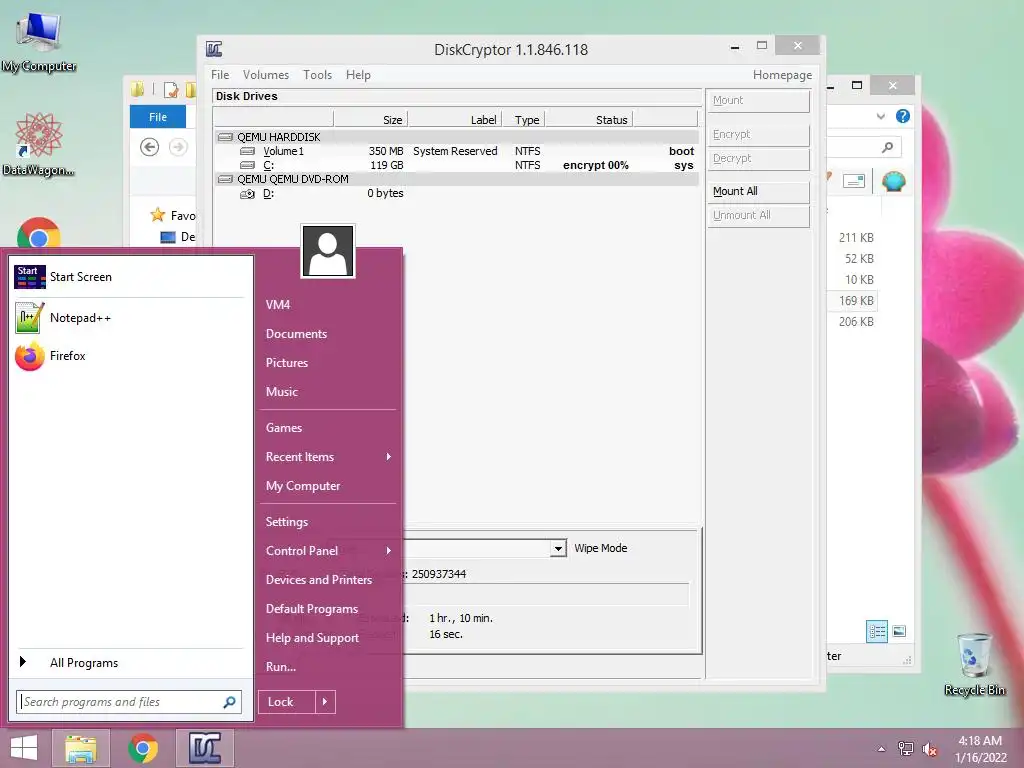1024x768 pixels.
Task: Open the Homepage link
Action: click(x=782, y=75)
